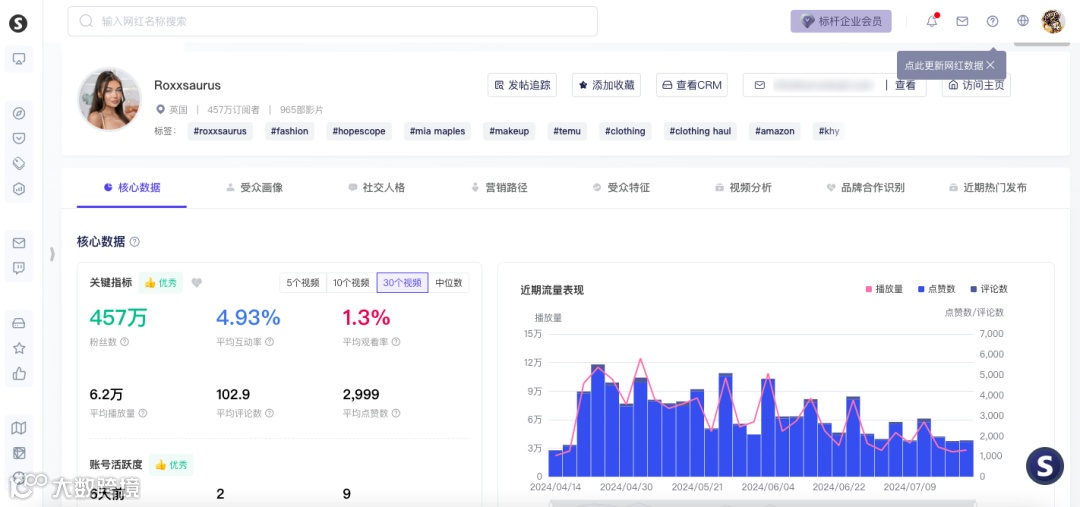1080x507 pixels.
Task: Click info icon next to 粉丝数
Action: pos(125,342)
